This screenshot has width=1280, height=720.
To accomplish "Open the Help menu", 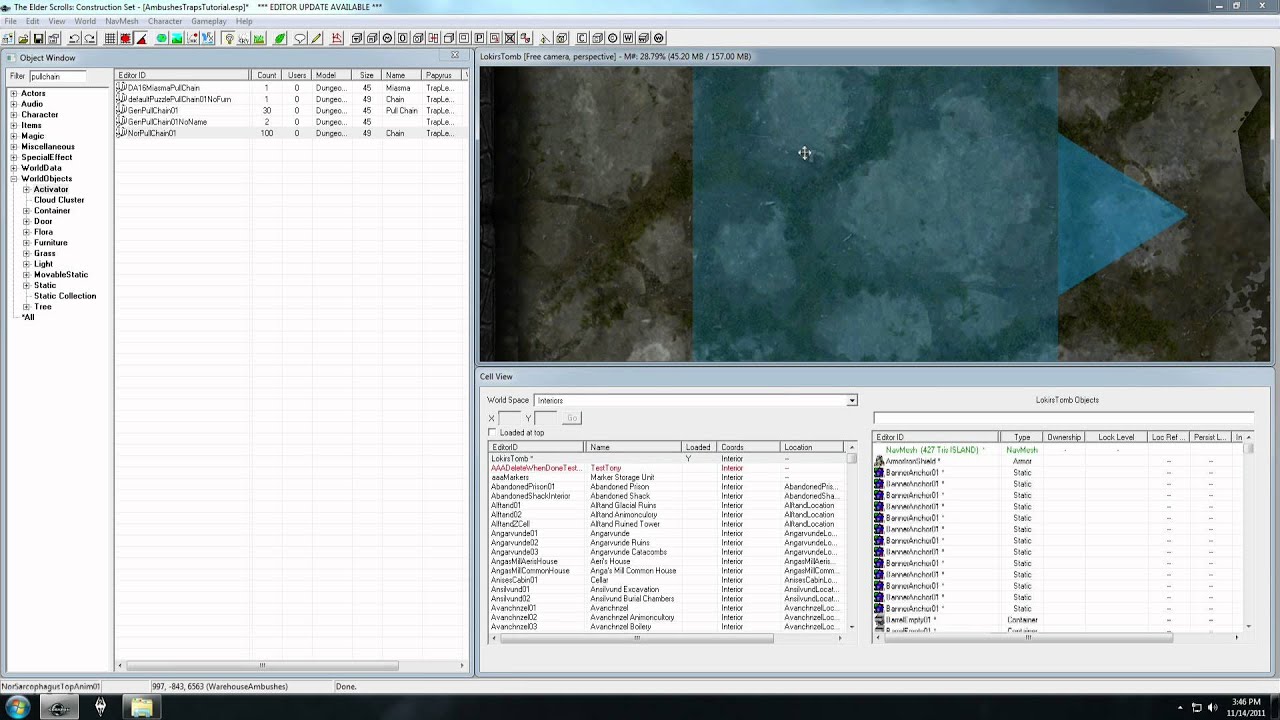I will tap(244, 21).
